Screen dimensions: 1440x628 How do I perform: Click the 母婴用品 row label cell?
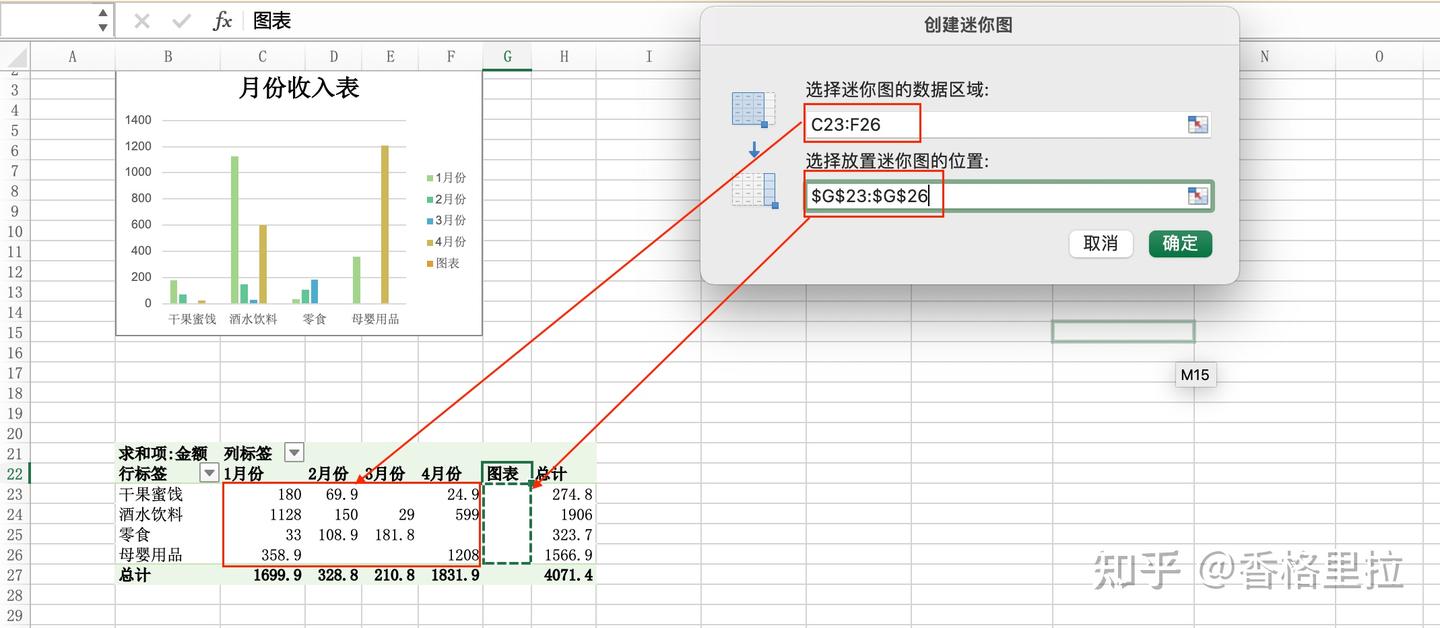click(x=167, y=554)
